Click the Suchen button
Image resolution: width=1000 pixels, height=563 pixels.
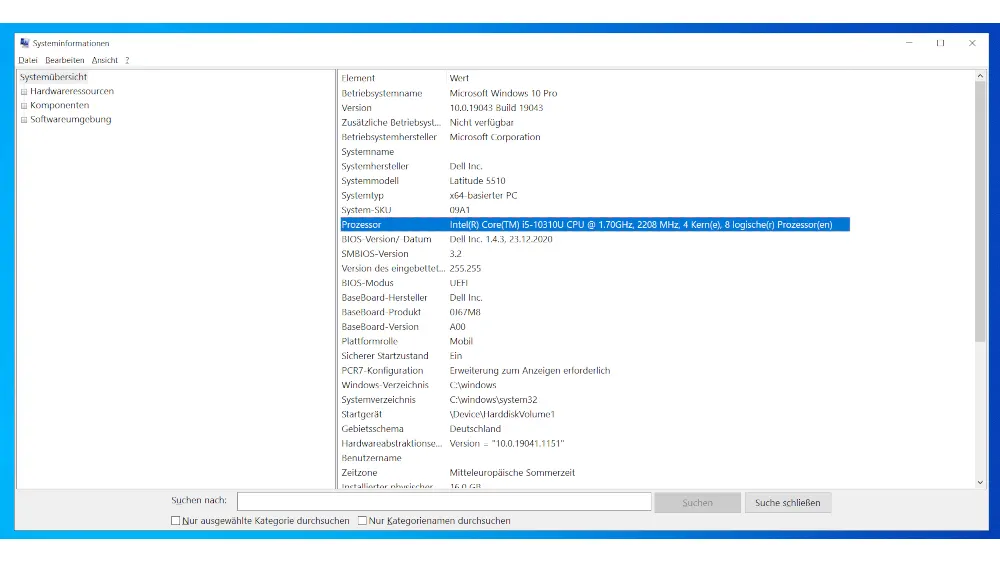[x=697, y=502]
